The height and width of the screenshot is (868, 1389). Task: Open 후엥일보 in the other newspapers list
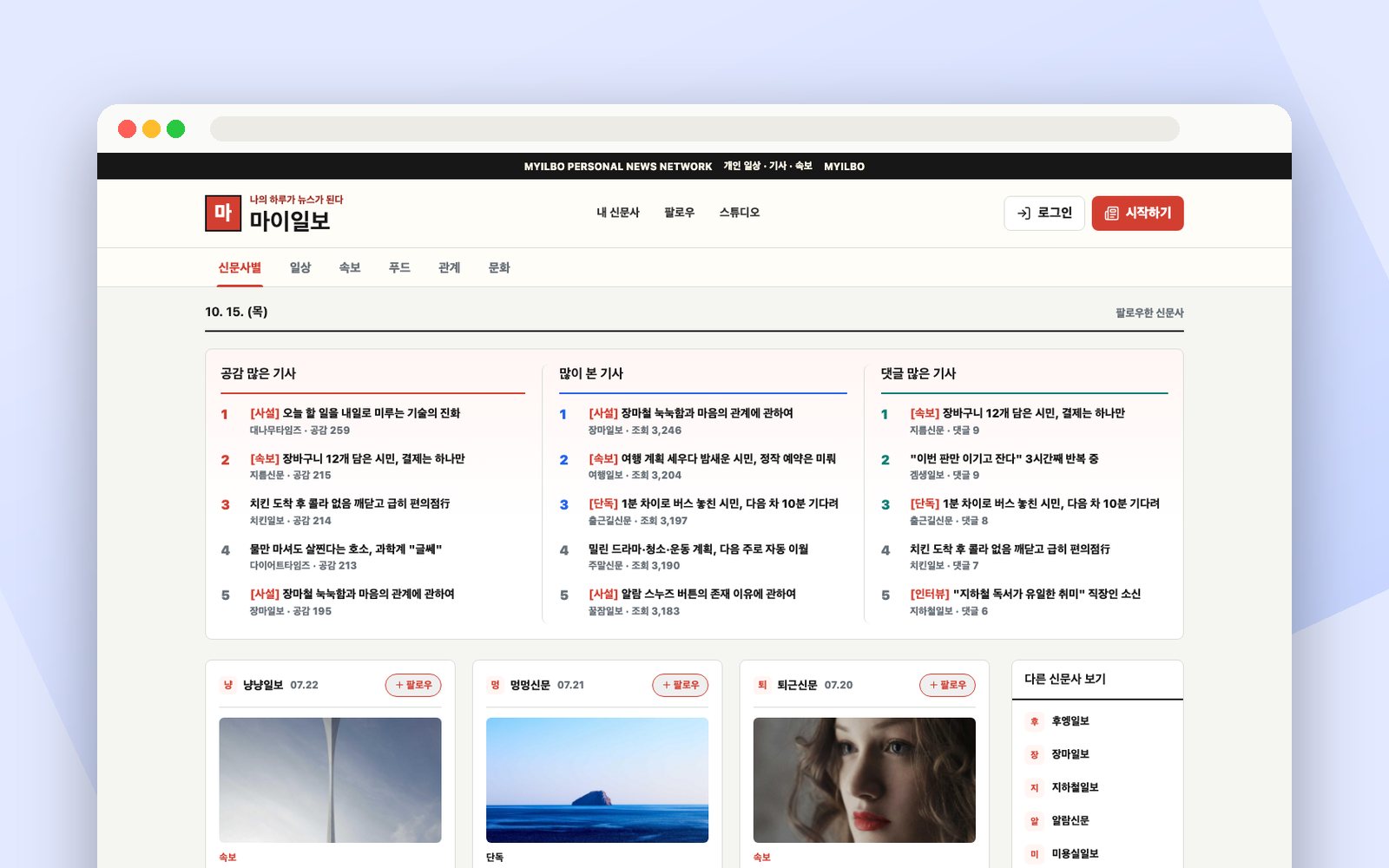coord(1070,721)
